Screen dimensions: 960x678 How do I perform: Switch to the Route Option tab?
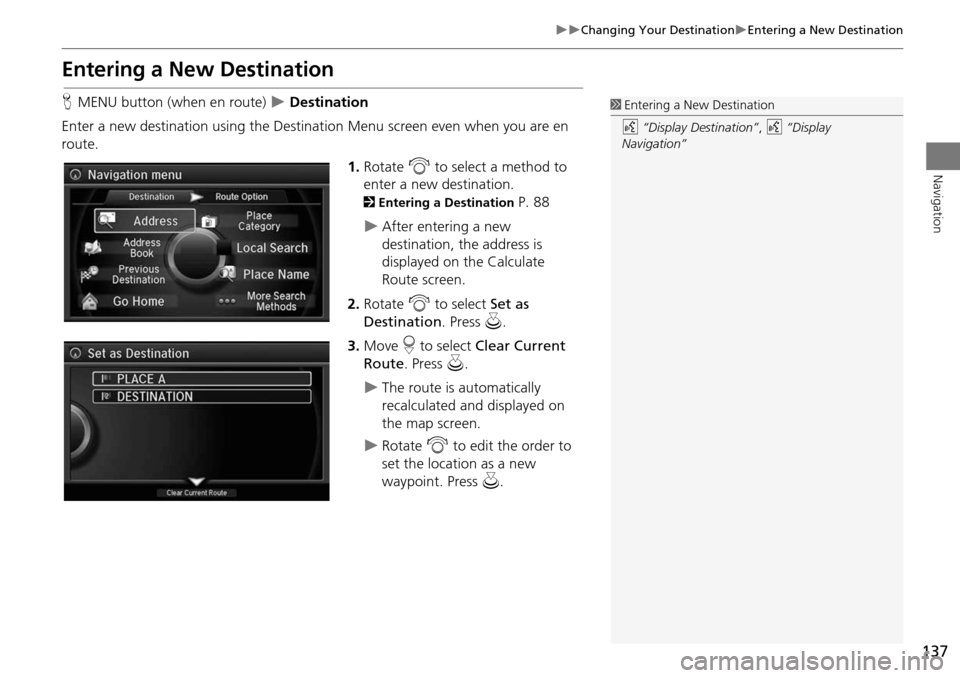[x=241, y=197]
